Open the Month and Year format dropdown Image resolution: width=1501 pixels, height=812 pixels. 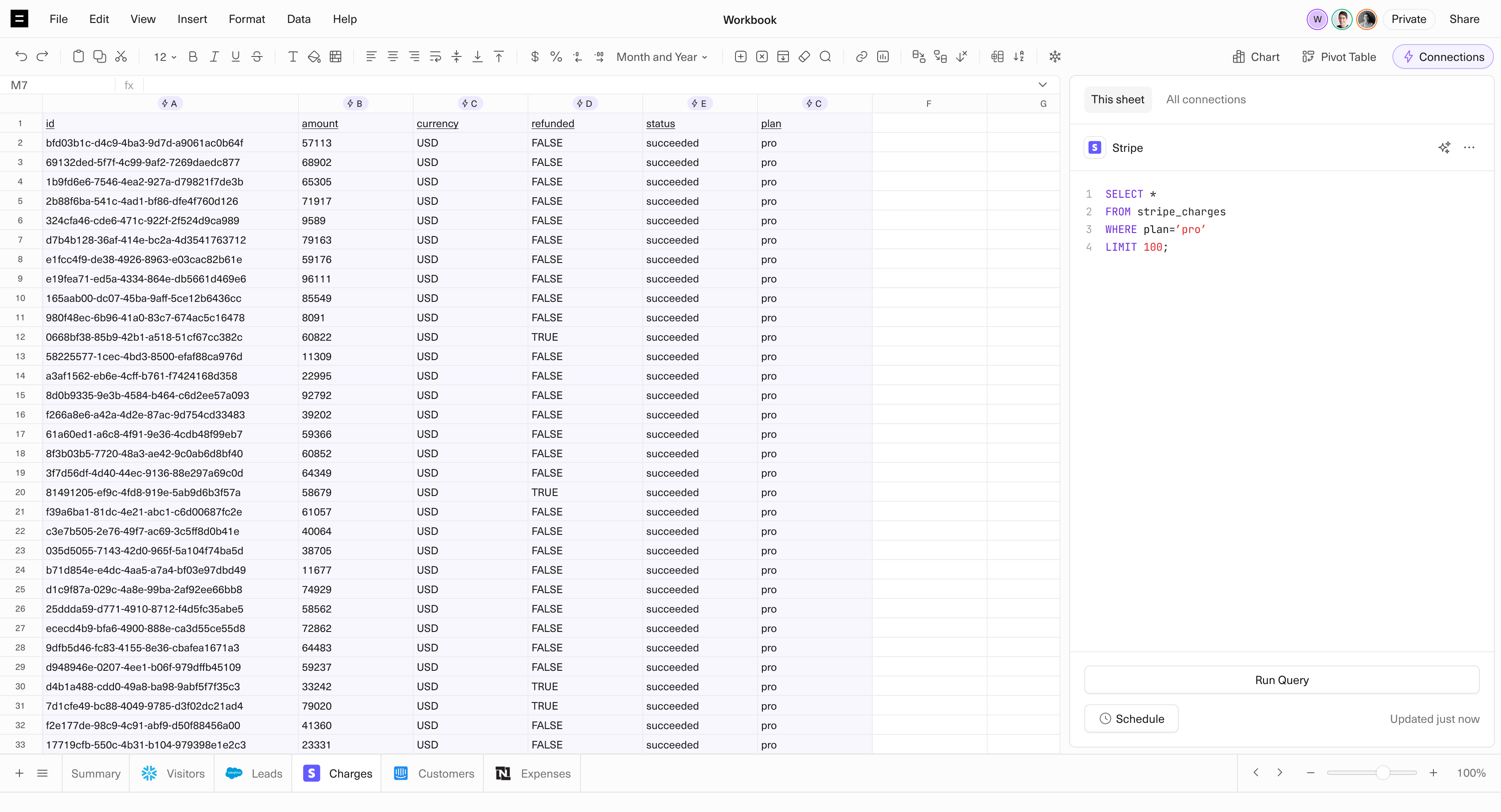pos(662,56)
